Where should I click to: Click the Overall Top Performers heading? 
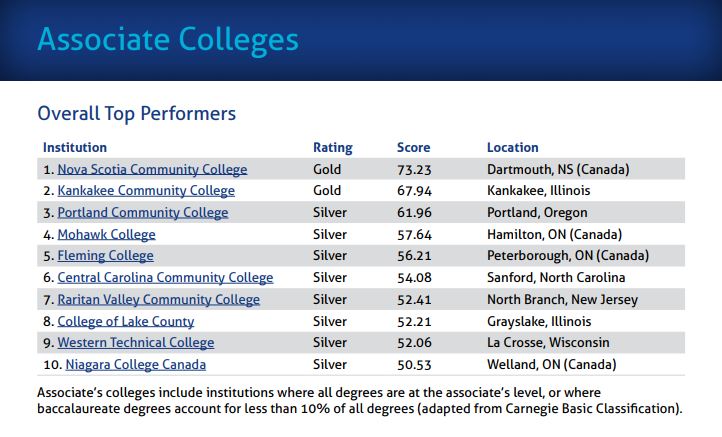(x=137, y=113)
